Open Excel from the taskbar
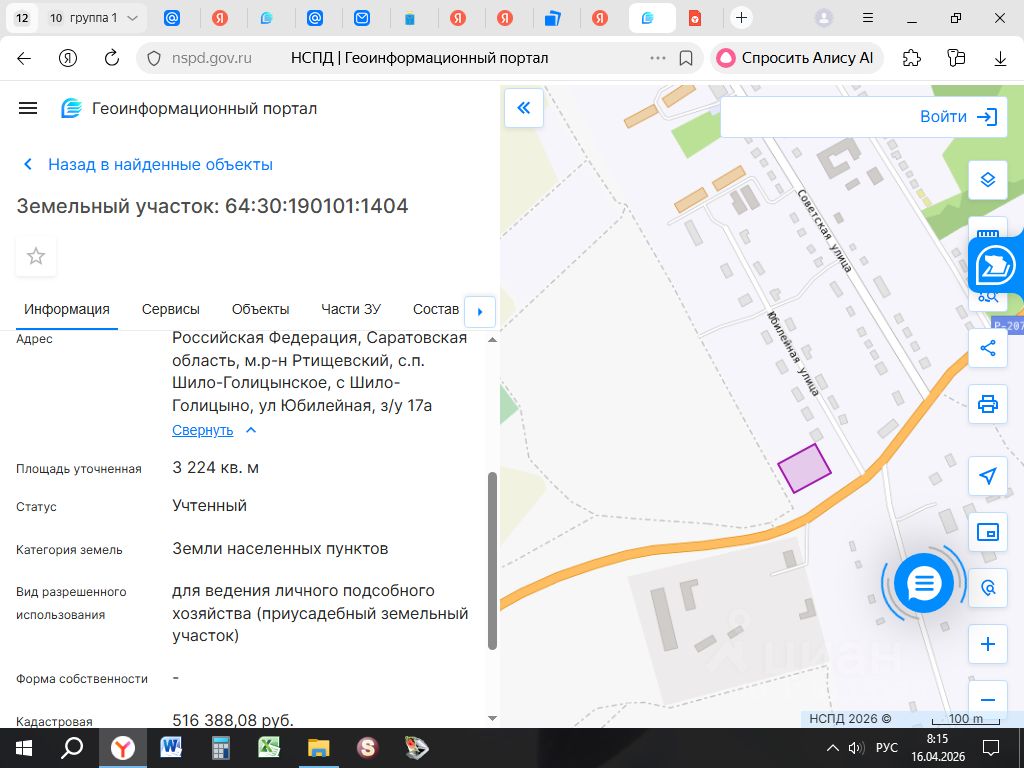 pyautogui.click(x=269, y=748)
